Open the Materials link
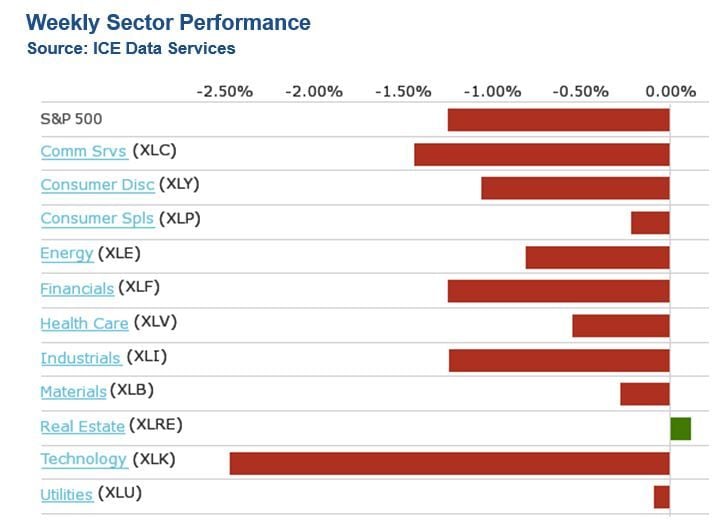The image size is (725, 524). coord(73,391)
